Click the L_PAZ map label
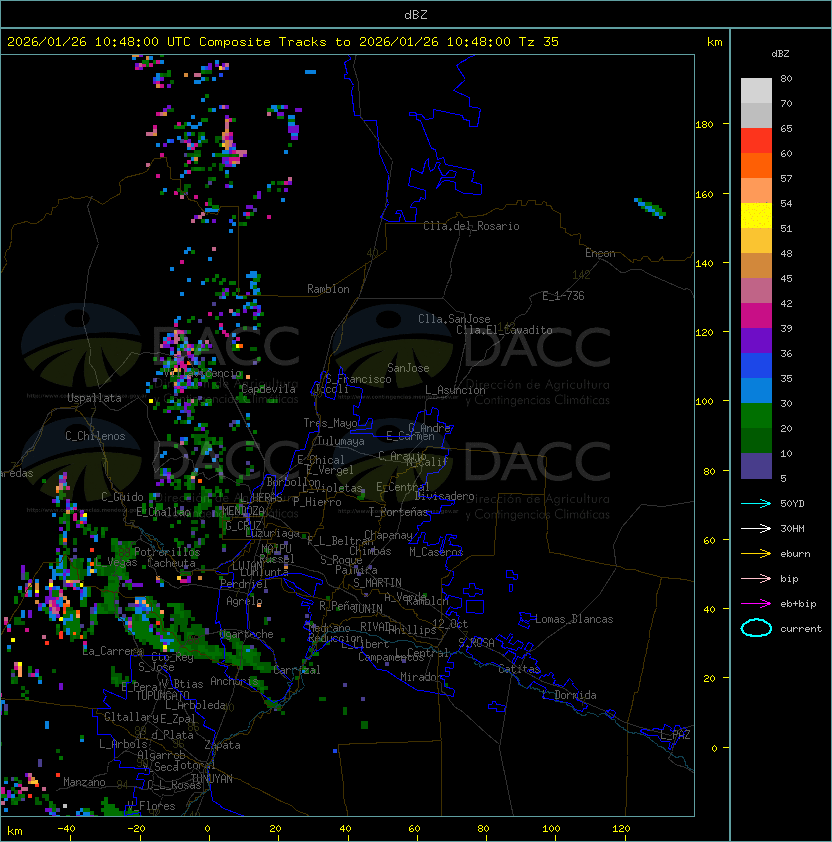 click(x=675, y=735)
